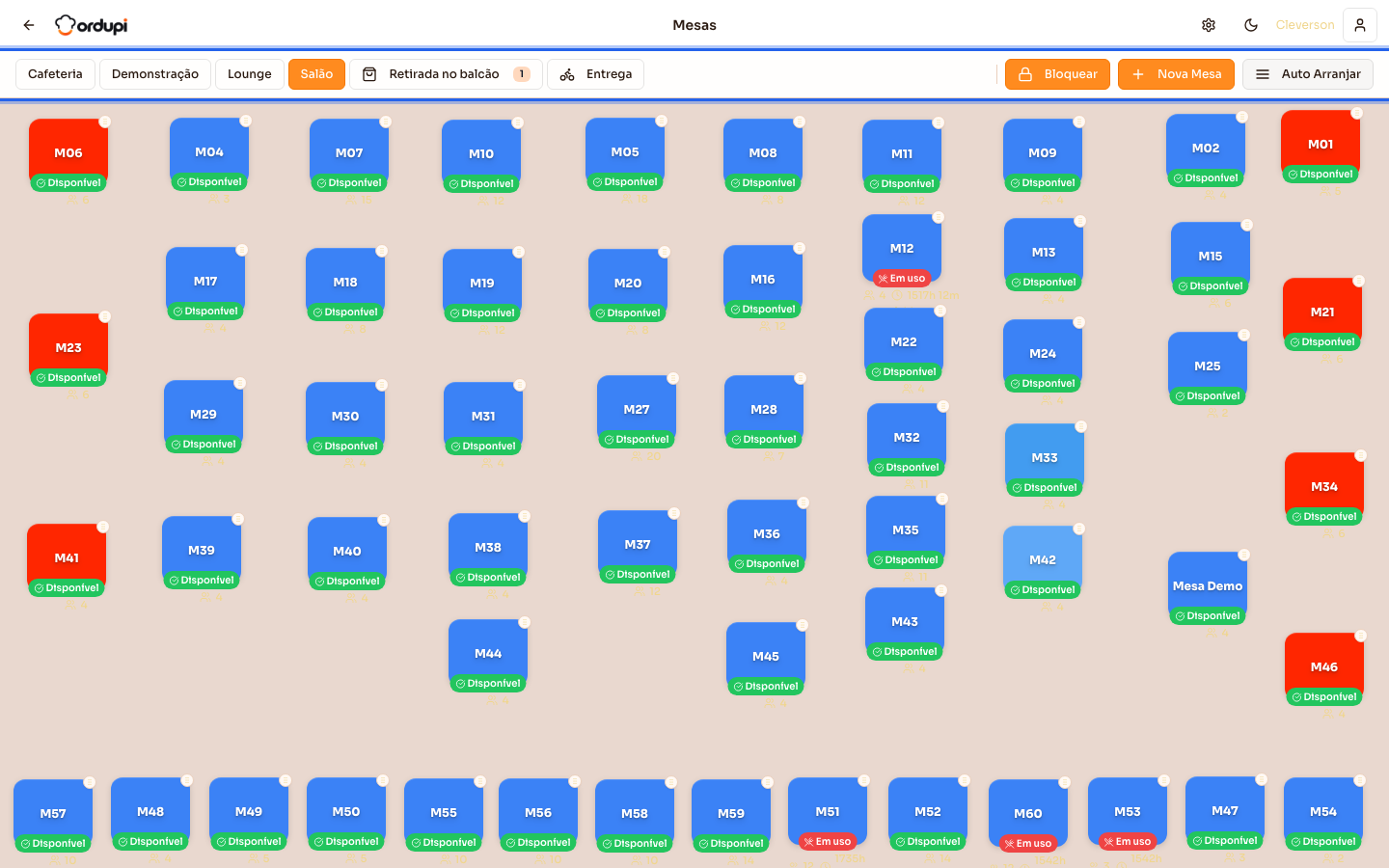Open the Entrega delivery tab
Image resolution: width=1389 pixels, height=868 pixels.
(595, 74)
